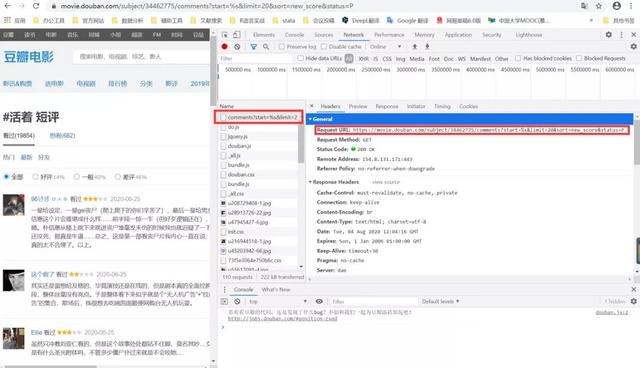Select the 好评 radio button
The height and width of the screenshot is (368, 640).
click(36, 177)
